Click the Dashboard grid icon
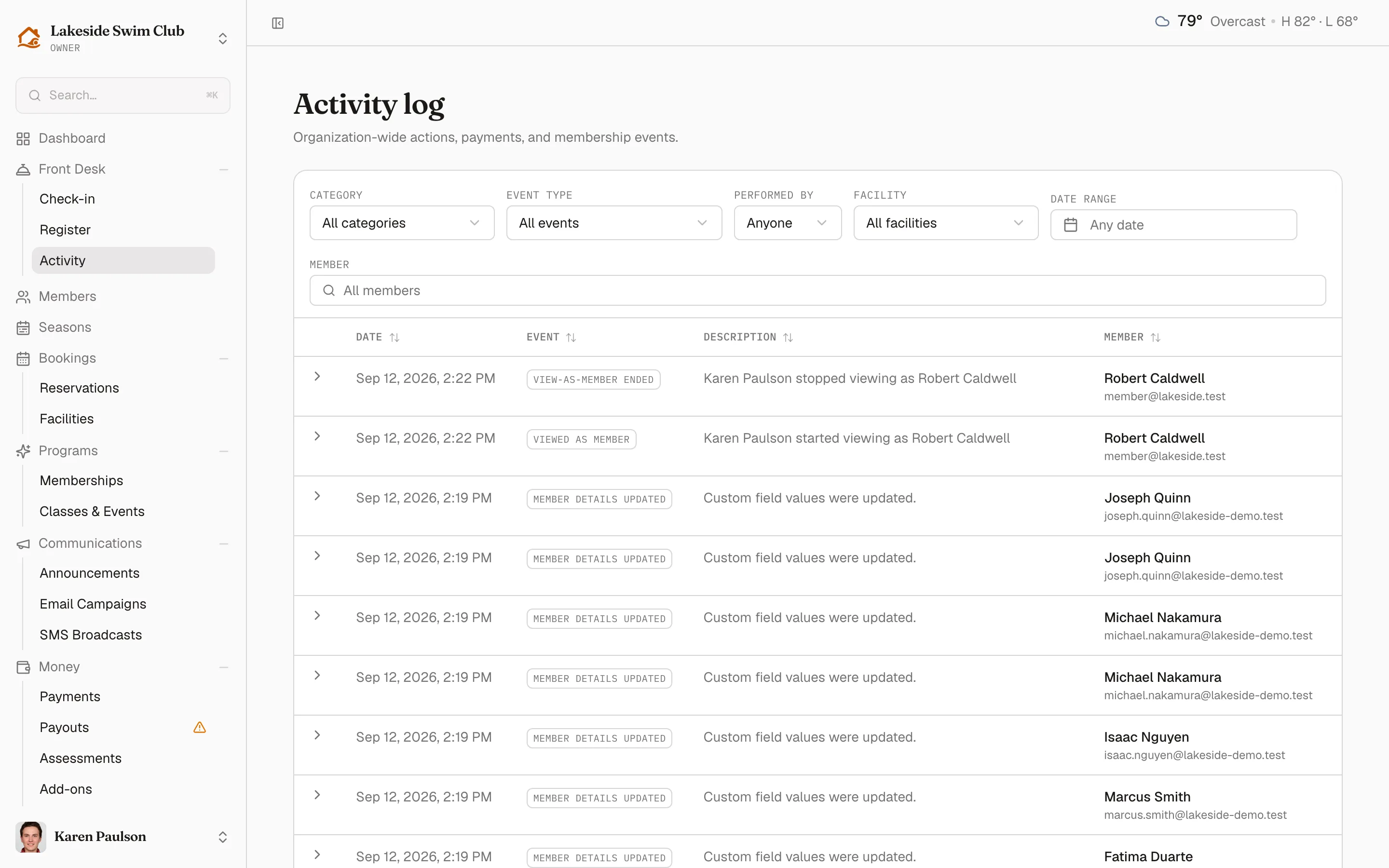This screenshot has height=868, width=1389. [23, 138]
